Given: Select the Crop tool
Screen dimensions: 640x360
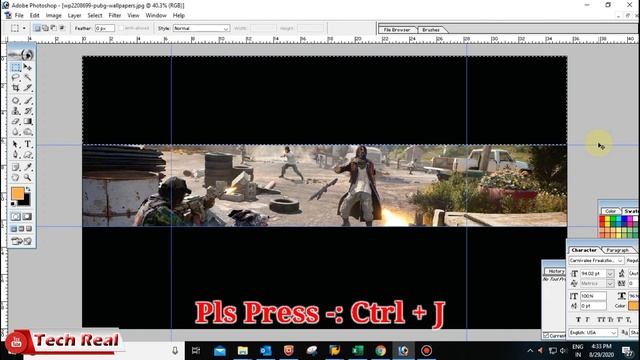Looking at the screenshot, I should (x=16, y=88).
